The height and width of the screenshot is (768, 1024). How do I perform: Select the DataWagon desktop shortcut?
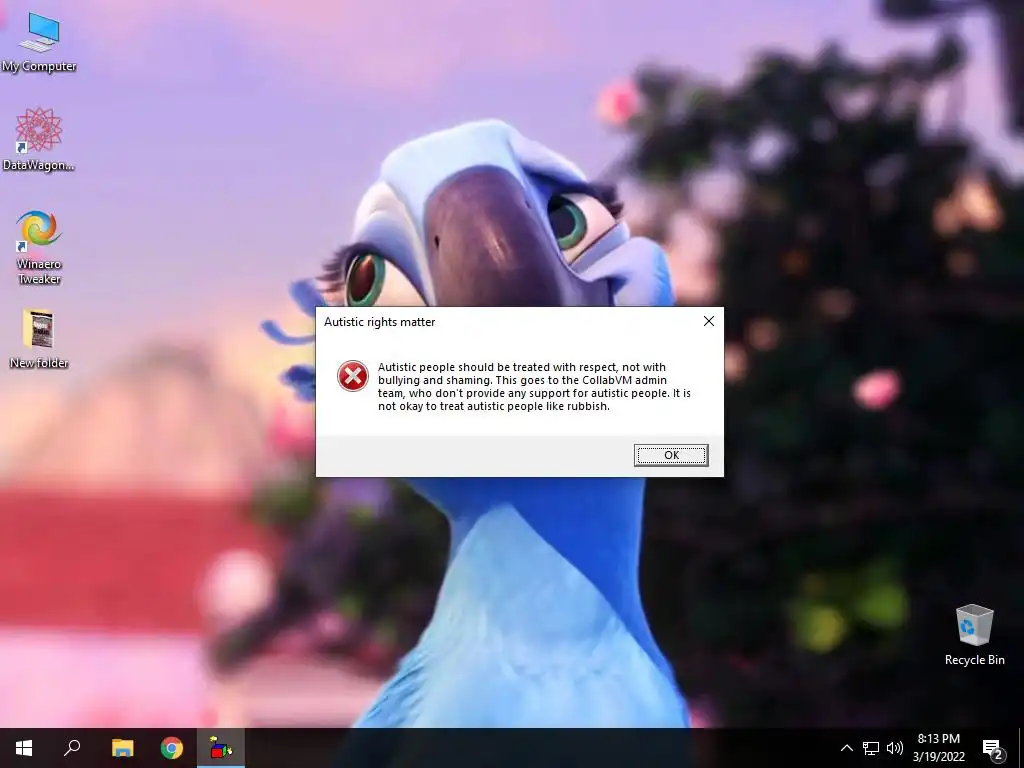(x=39, y=139)
